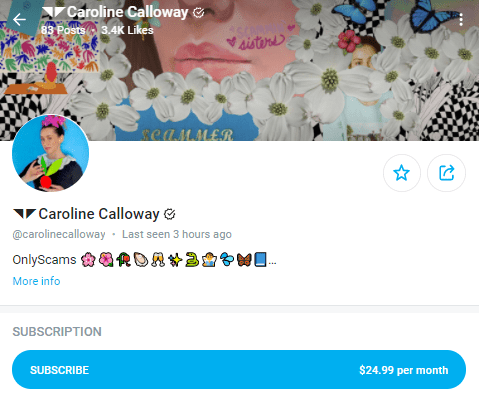Click the snake emoji in bio

coord(192,259)
